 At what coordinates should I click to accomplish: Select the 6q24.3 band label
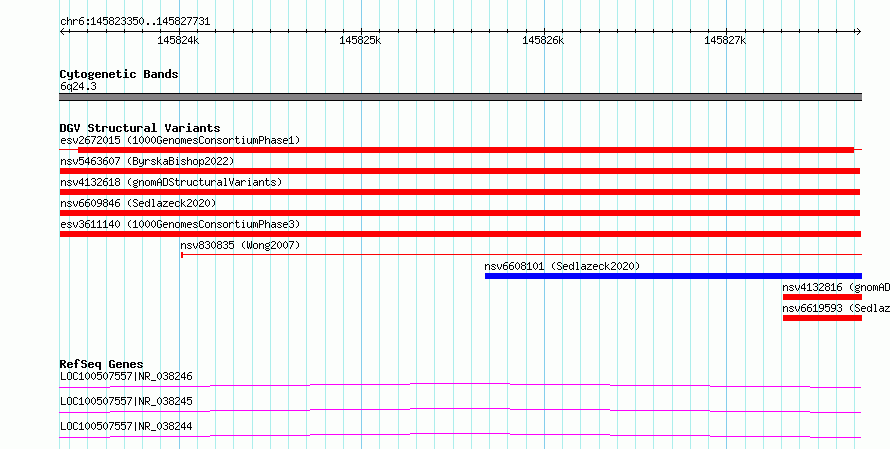[x=78, y=86]
